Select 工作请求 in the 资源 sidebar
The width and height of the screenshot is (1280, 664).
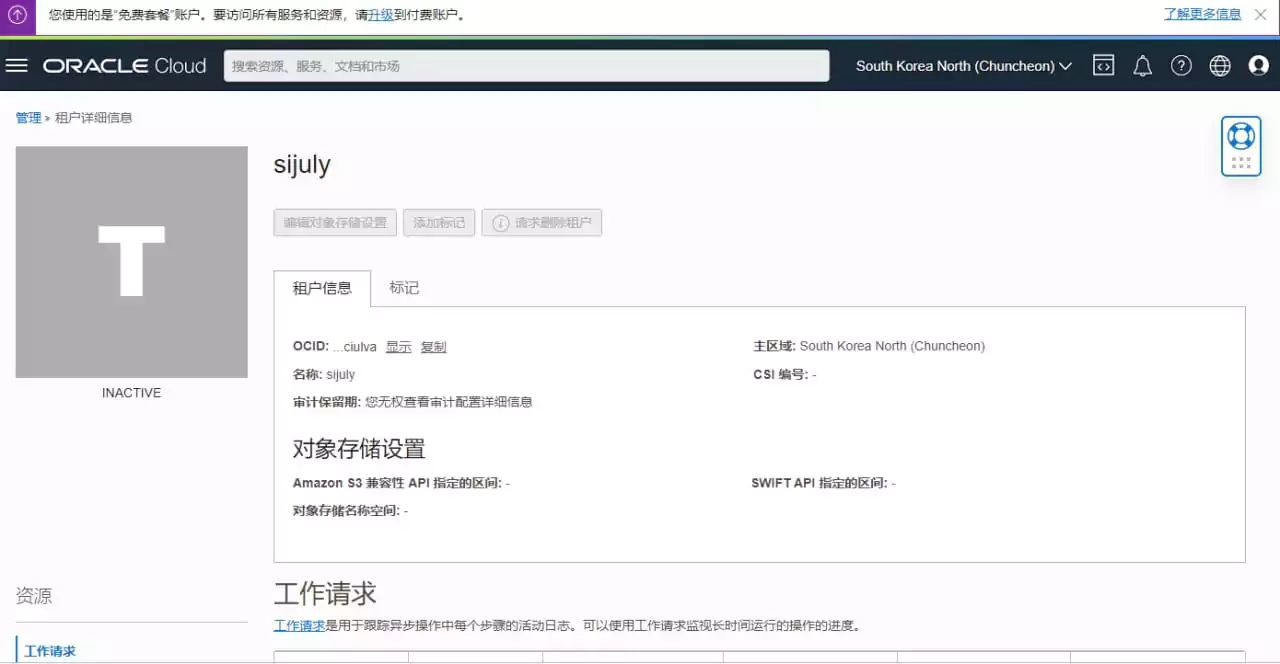[x=50, y=651]
